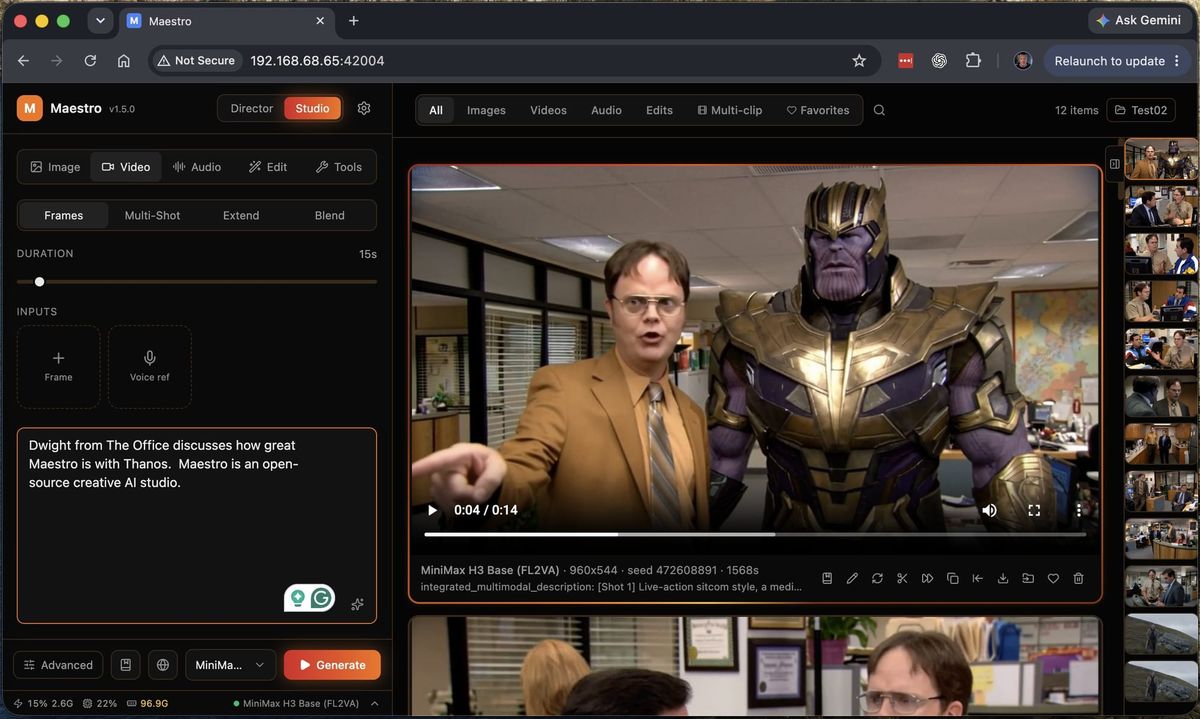Open the video player three-dot menu
Image resolution: width=1200 pixels, height=719 pixels.
(1078, 510)
